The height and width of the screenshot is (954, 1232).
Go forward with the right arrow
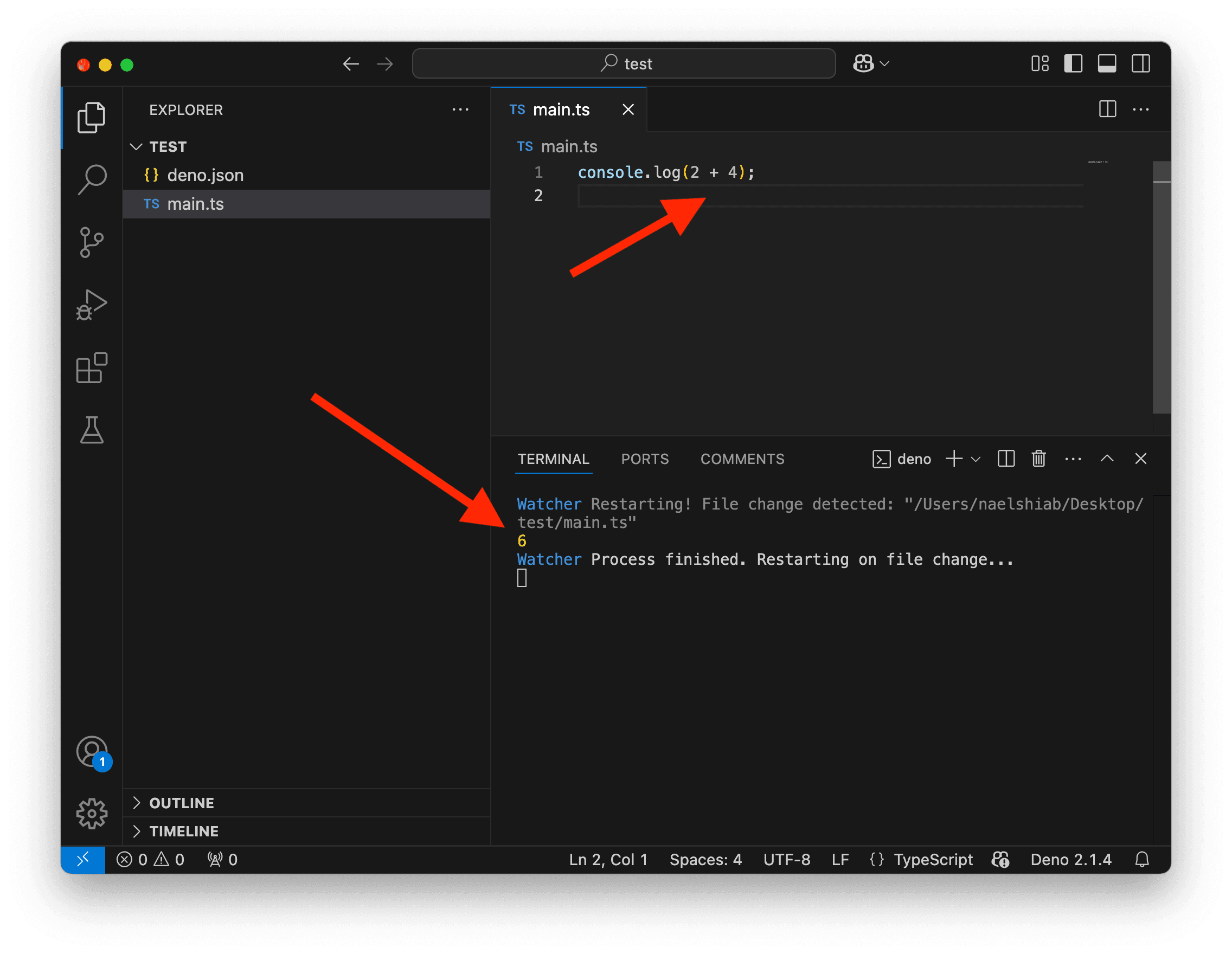click(384, 64)
